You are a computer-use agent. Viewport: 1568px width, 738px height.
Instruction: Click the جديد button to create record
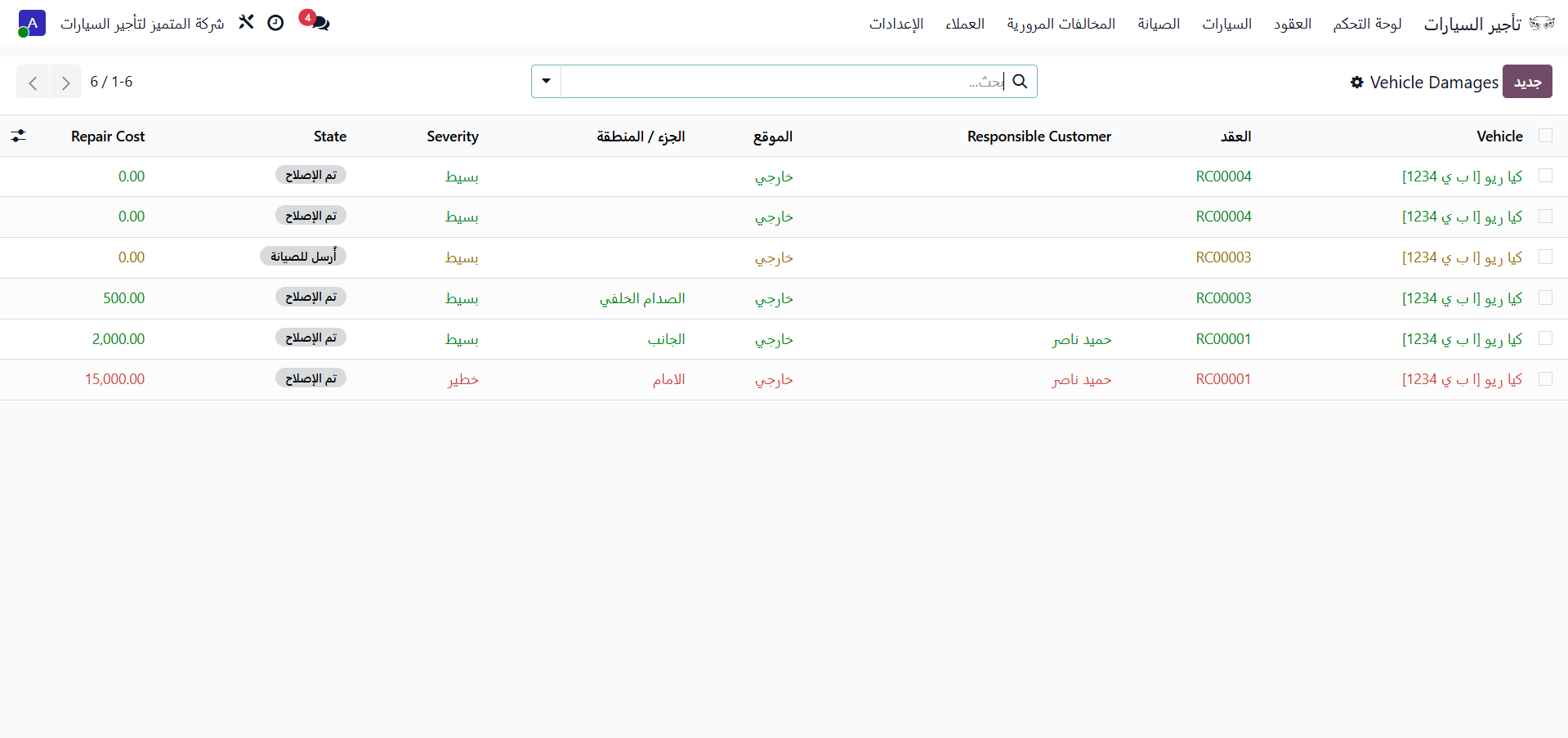pyautogui.click(x=1527, y=82)
